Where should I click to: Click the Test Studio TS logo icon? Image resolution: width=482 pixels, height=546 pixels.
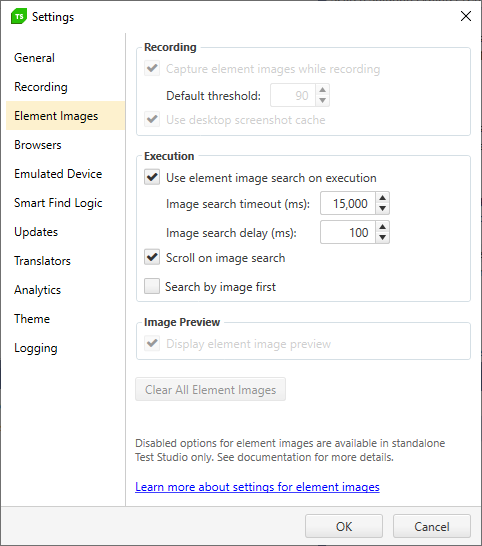pyautogui.click(x=19, y=16)
